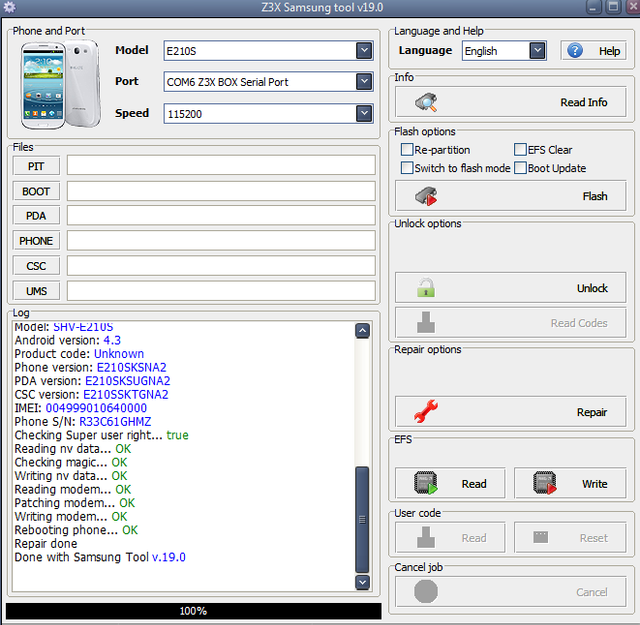Click the User code Read icon
The height and width of the screenshot is (625, 640).
click(x=426, y=537)
